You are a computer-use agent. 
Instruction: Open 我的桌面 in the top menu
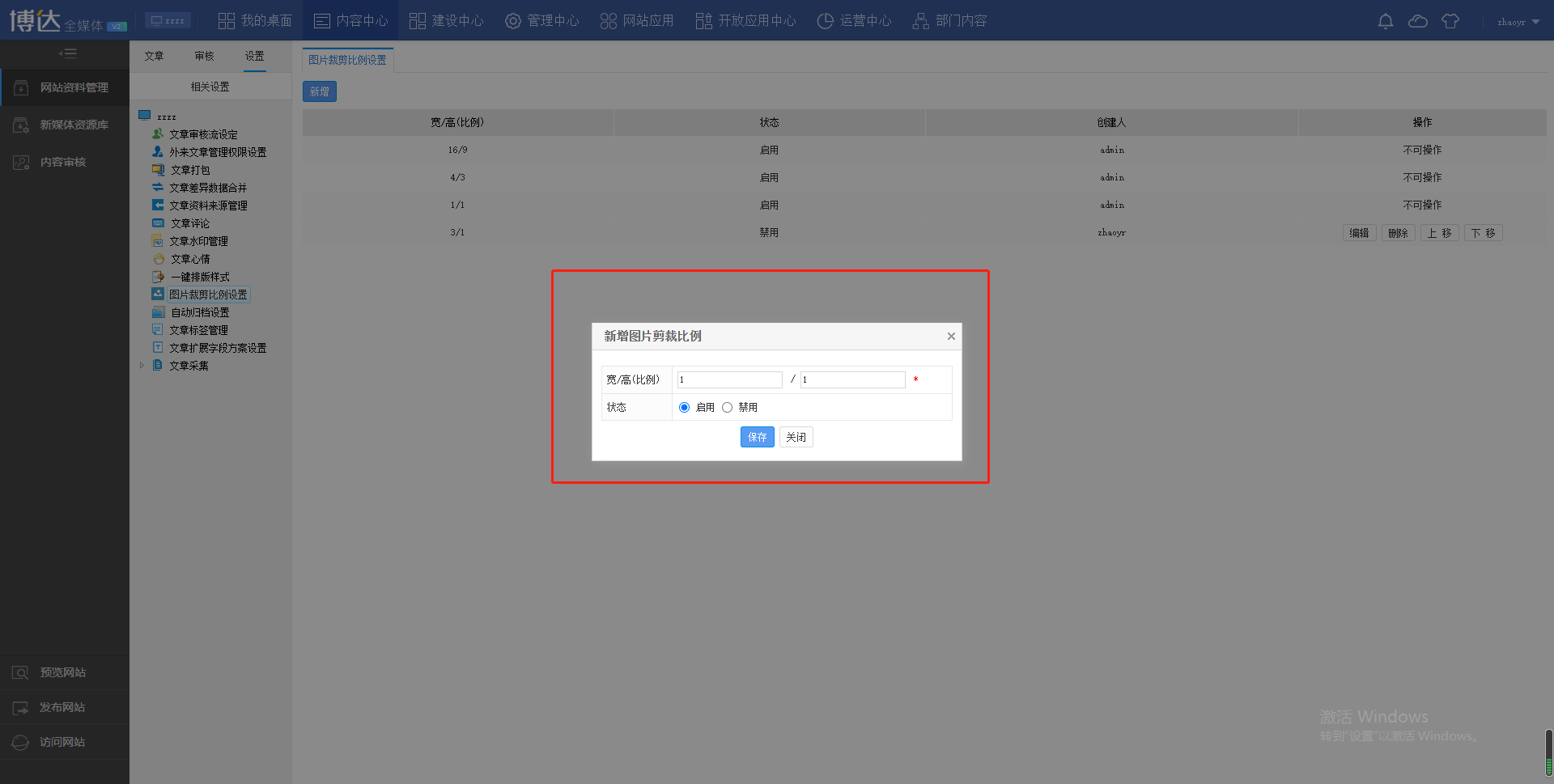(x=255, y=20)
